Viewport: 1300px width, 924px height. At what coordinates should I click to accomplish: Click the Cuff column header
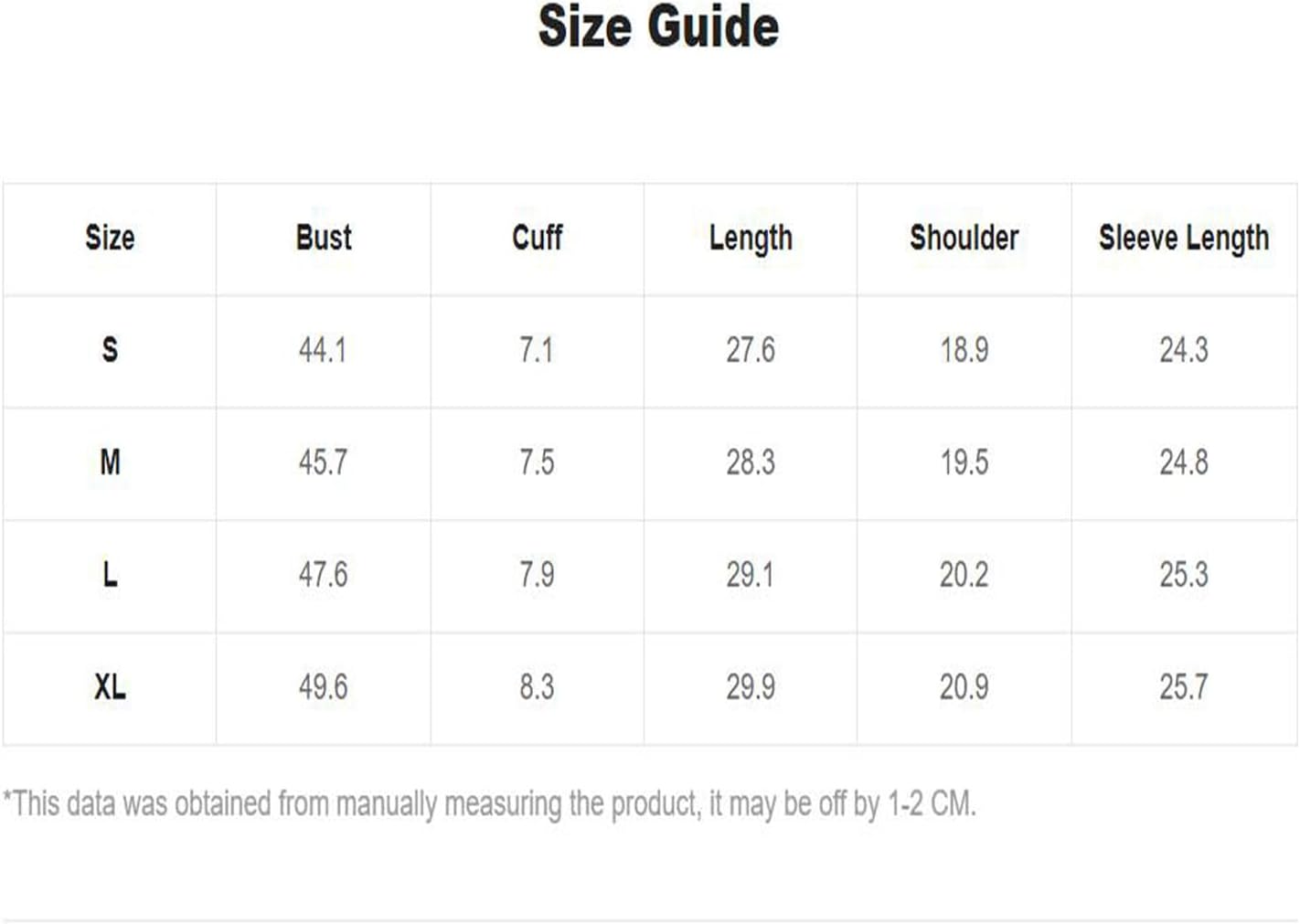[537, 238]
